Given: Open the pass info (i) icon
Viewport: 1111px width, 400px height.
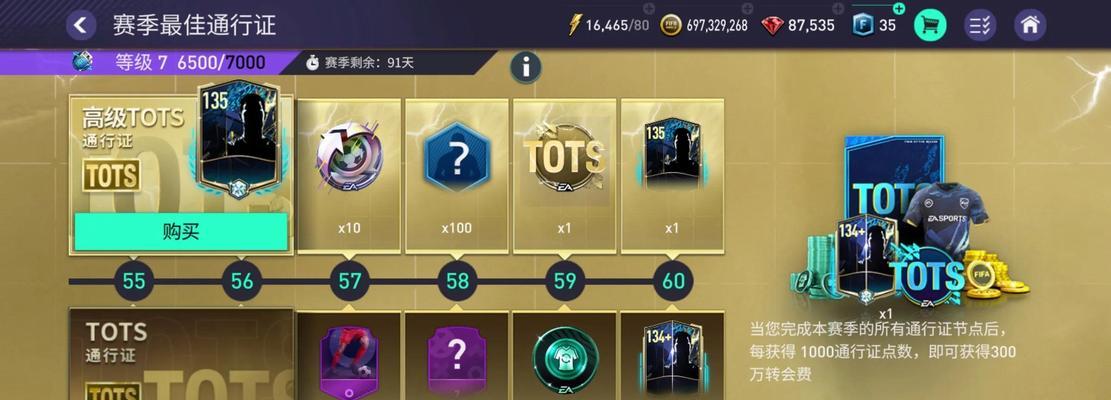Looking at the screenshot, I should pyautogui.click(x=526, y=68).
